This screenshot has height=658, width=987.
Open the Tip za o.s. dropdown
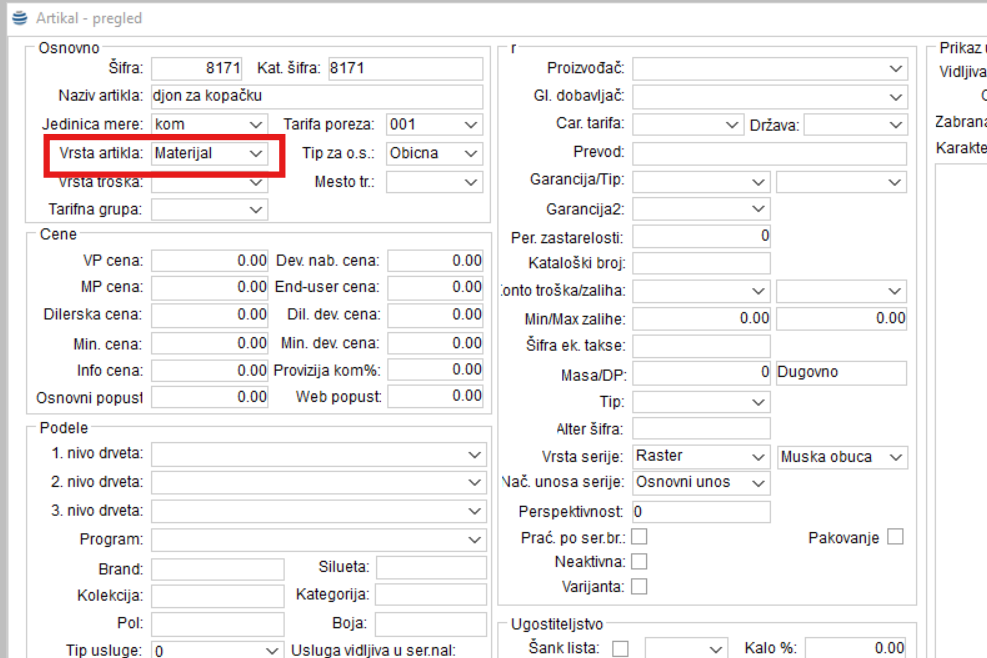click(471, 154)
